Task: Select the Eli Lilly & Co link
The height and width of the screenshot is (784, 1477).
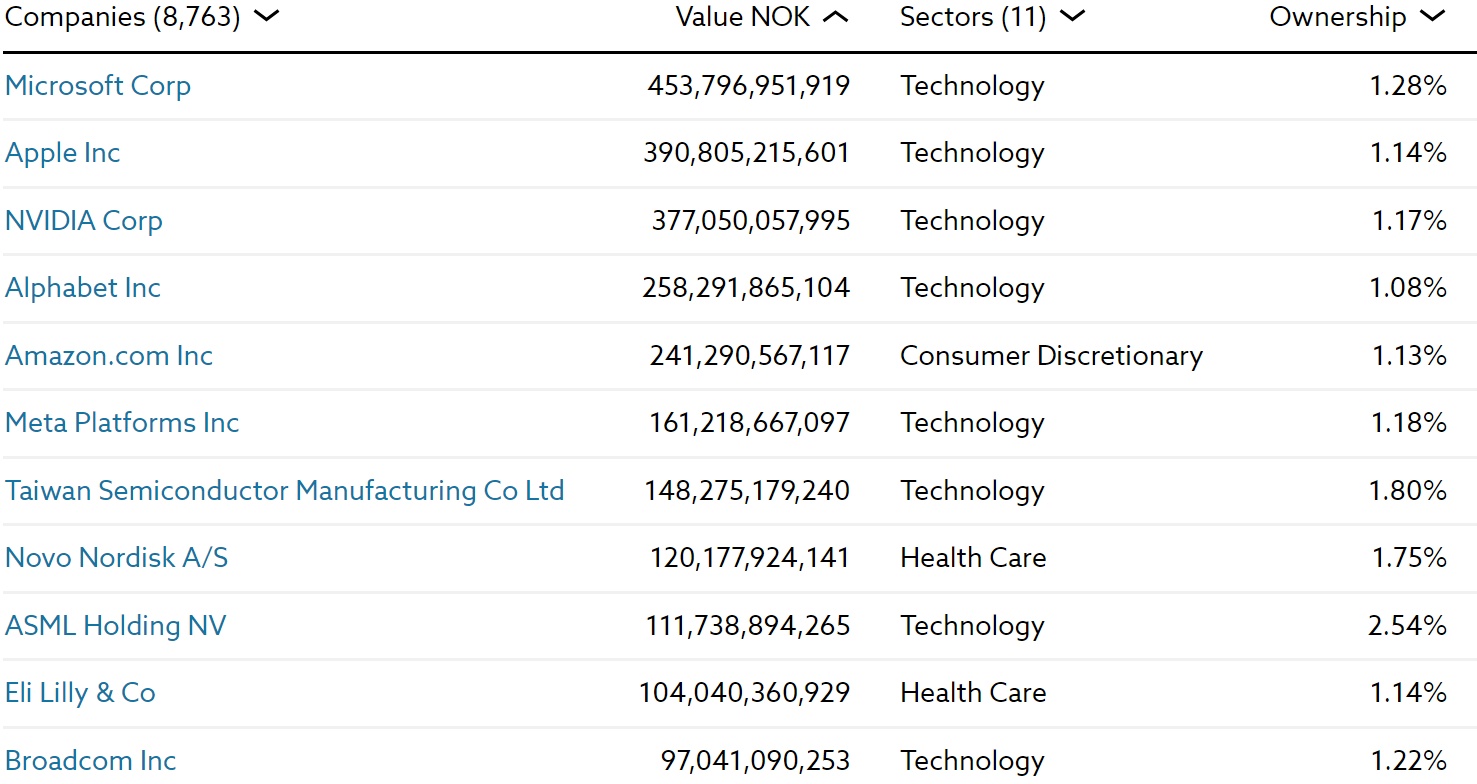Action: 81,693
